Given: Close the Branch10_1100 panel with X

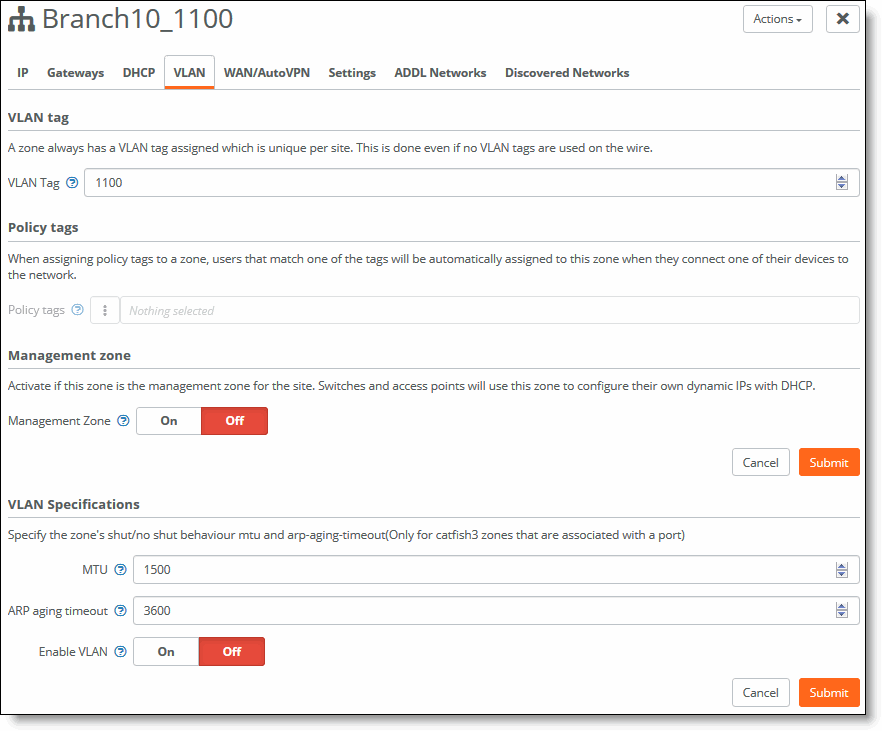Looking at the screenshot, I should click(x=842, y=19).
